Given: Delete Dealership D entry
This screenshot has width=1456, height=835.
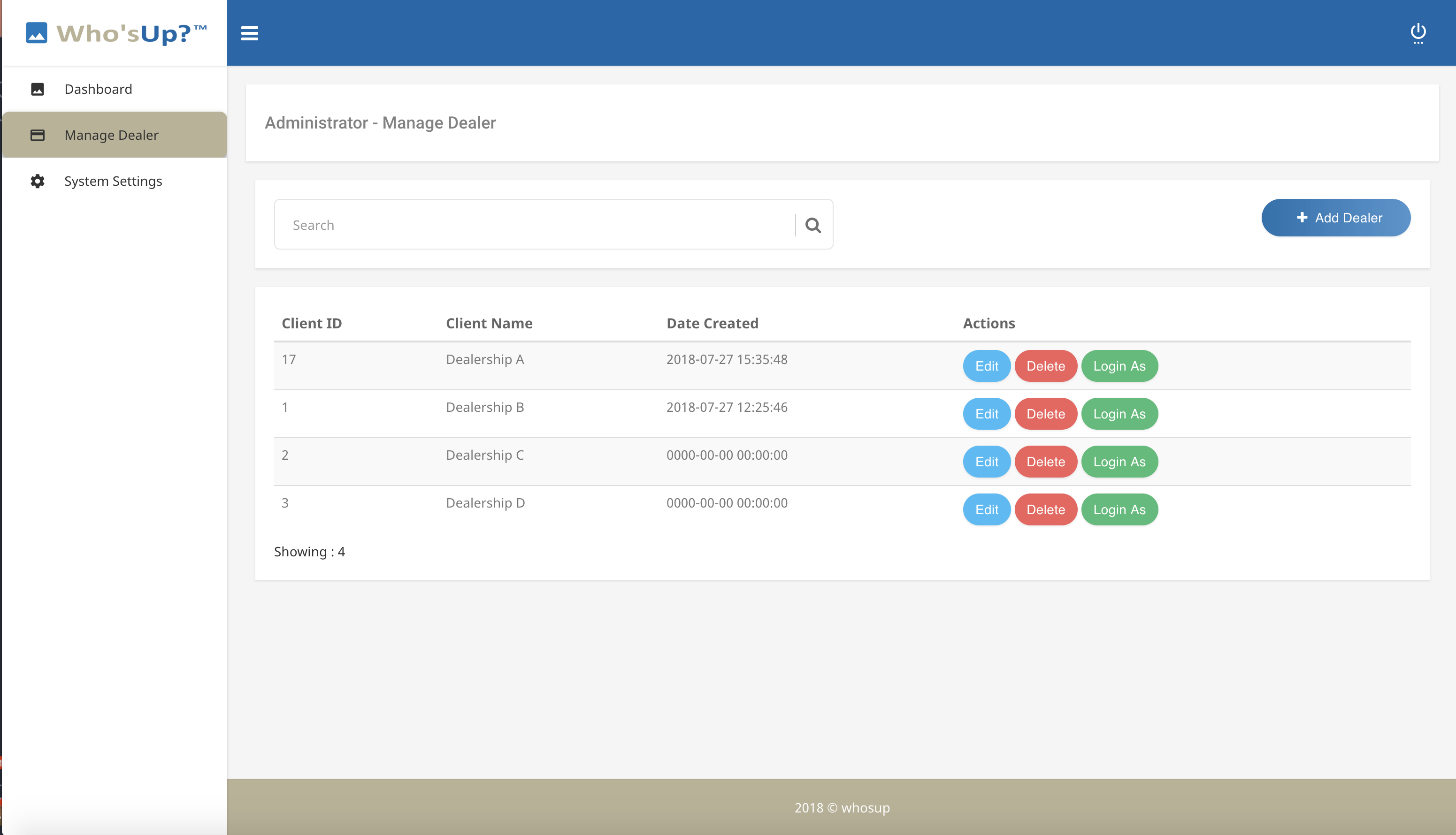Looking at the screenshot, I should [1045, 509].
